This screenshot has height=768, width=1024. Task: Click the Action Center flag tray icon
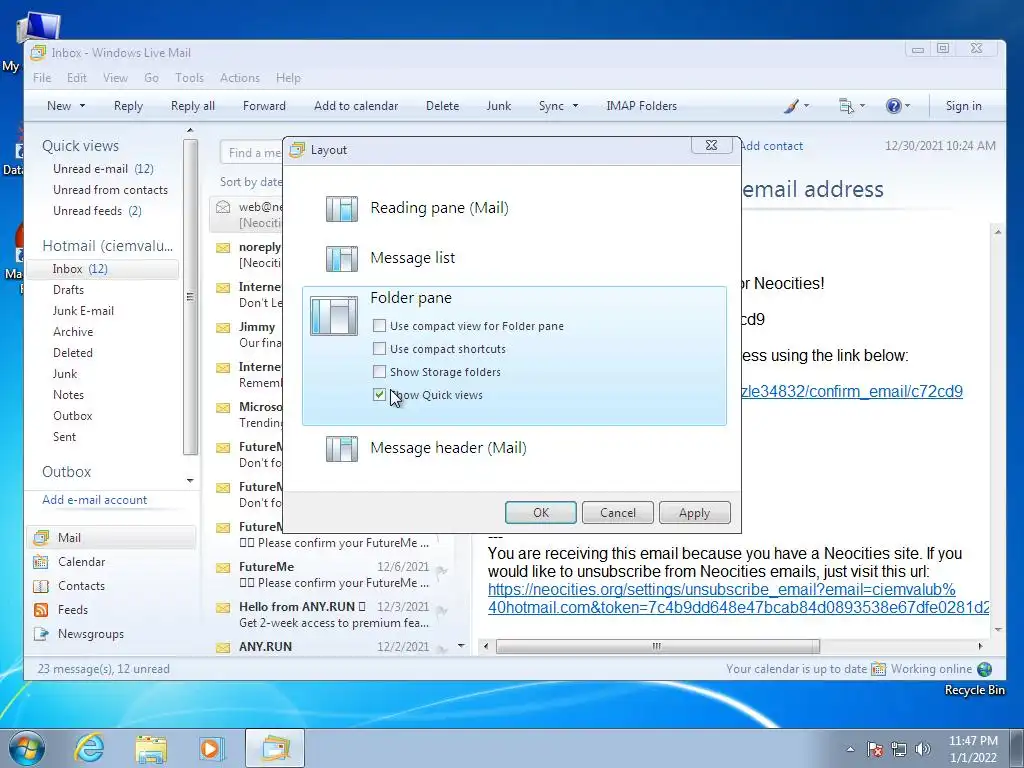click(875, 749)
